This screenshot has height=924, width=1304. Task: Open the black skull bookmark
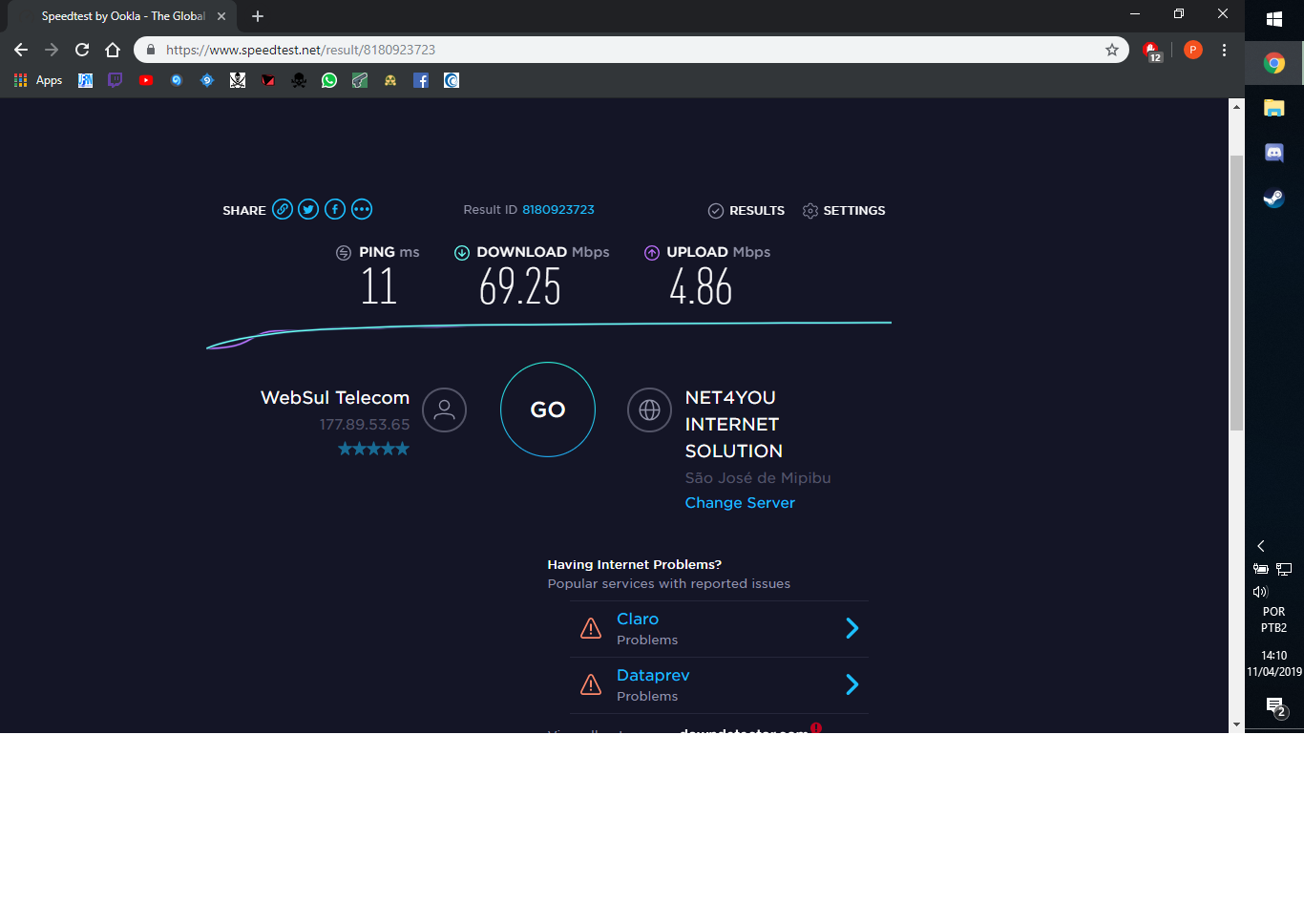[299, 80]
